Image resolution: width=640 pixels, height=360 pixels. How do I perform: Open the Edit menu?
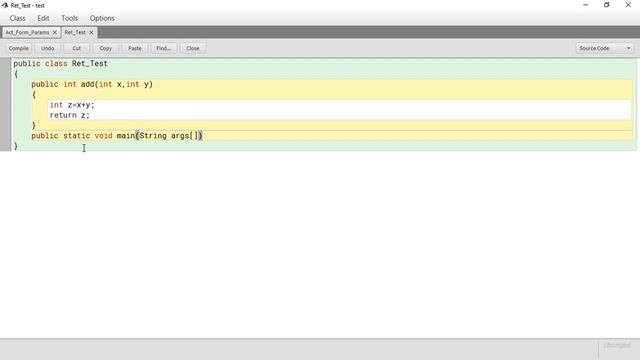click(43, 18)
